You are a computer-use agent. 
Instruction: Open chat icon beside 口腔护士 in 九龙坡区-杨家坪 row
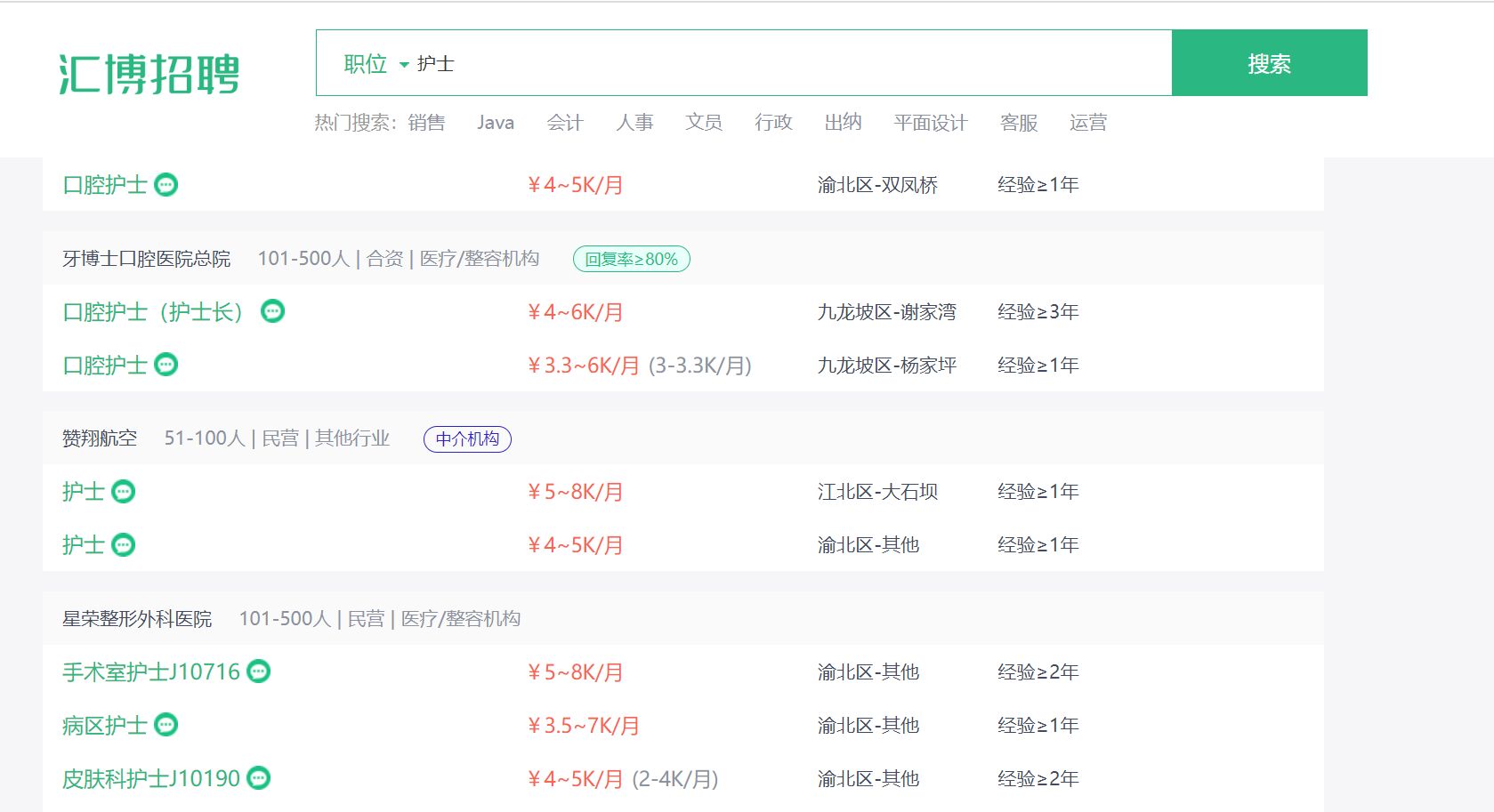click(x=166, y=365)
